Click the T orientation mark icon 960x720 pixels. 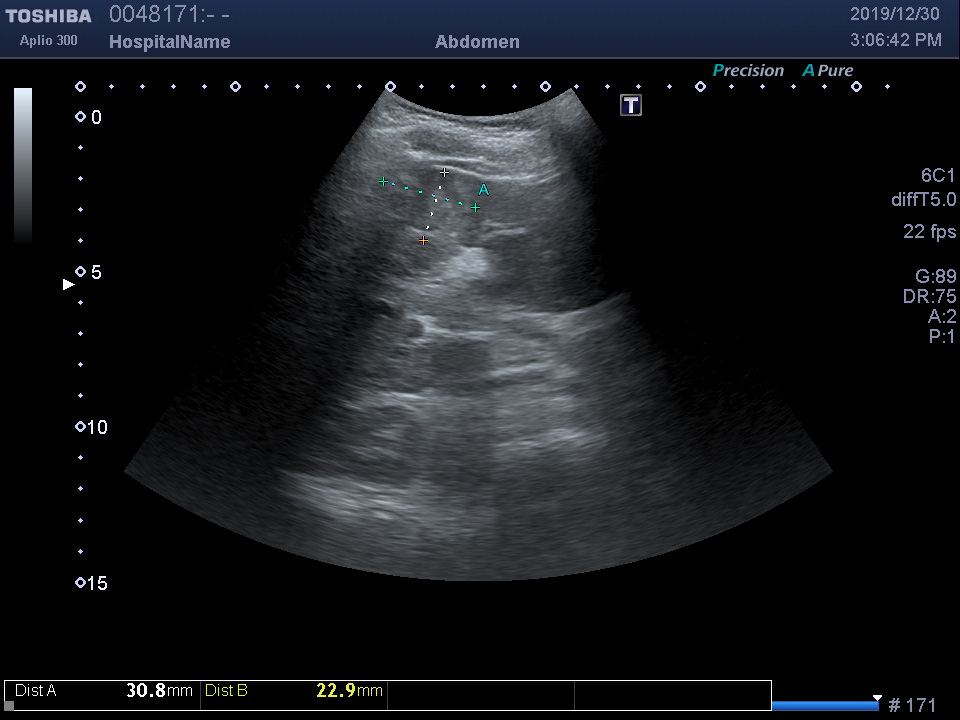tap(631, 105)
